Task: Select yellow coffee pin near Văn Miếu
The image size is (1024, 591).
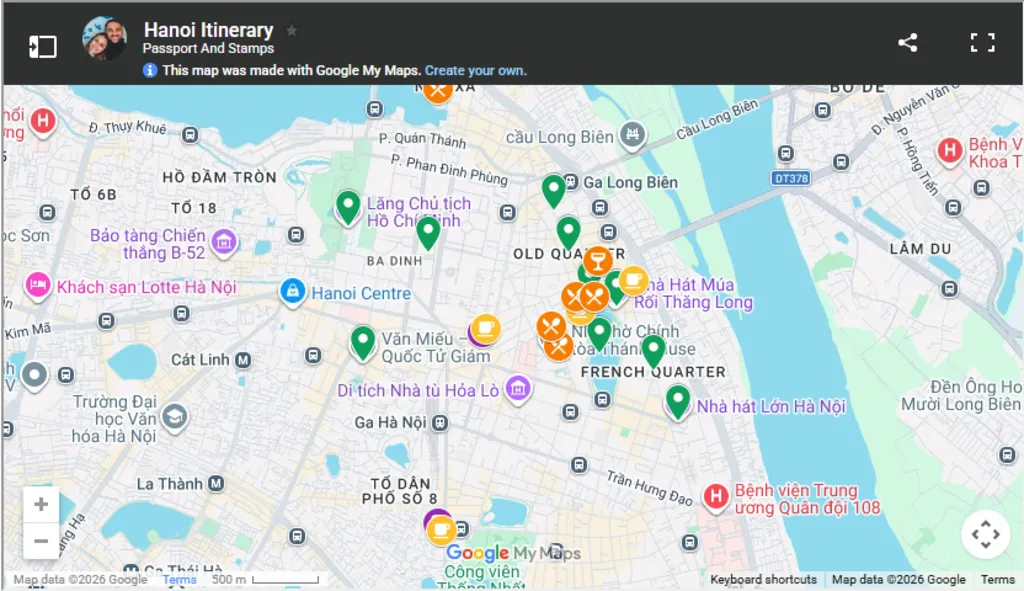Action: click(x=485, y=328)
